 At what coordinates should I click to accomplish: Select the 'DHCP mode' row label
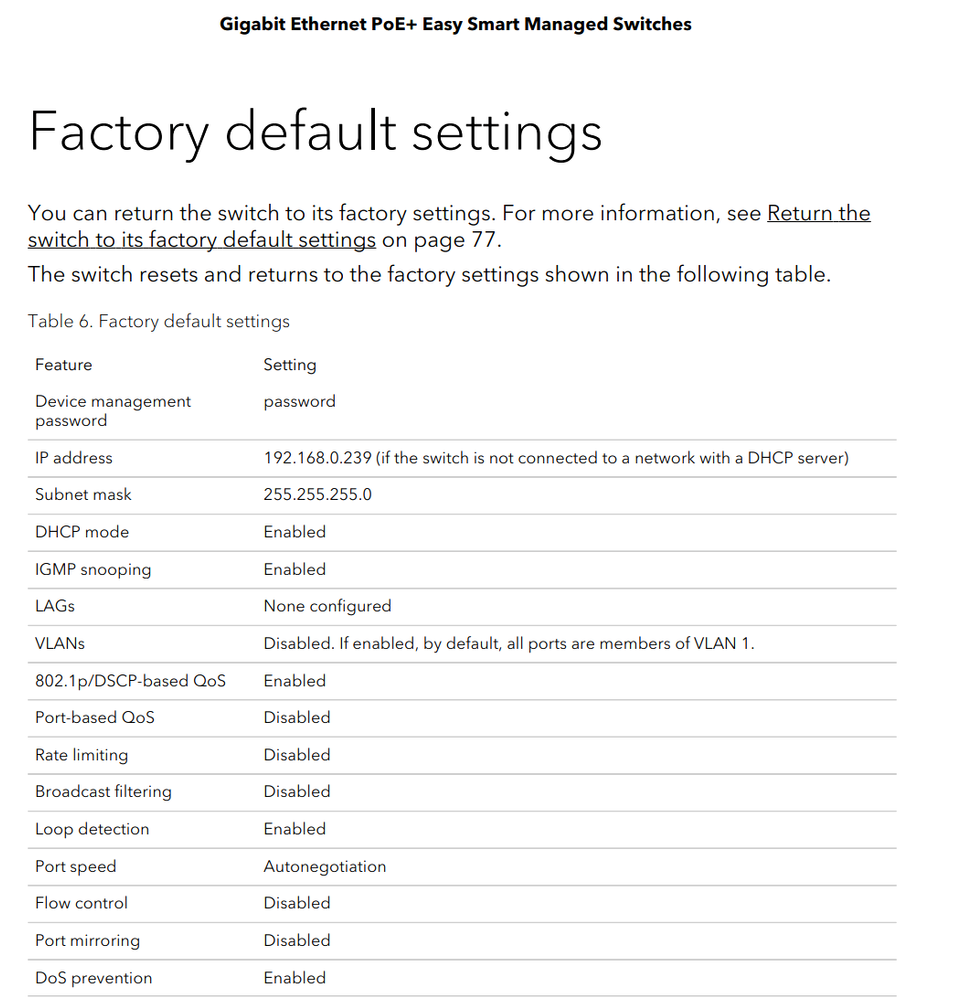[x=82, y=532]
